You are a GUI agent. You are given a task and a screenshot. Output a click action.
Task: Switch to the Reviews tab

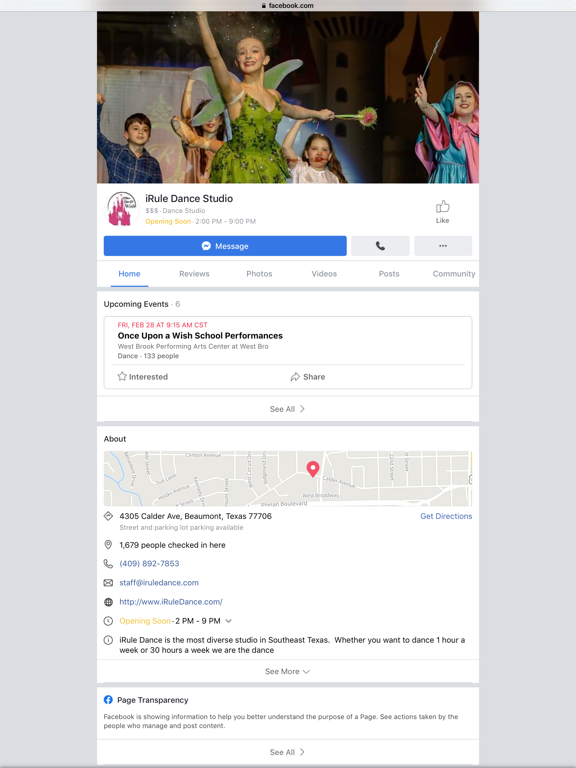tap(194, 274)
